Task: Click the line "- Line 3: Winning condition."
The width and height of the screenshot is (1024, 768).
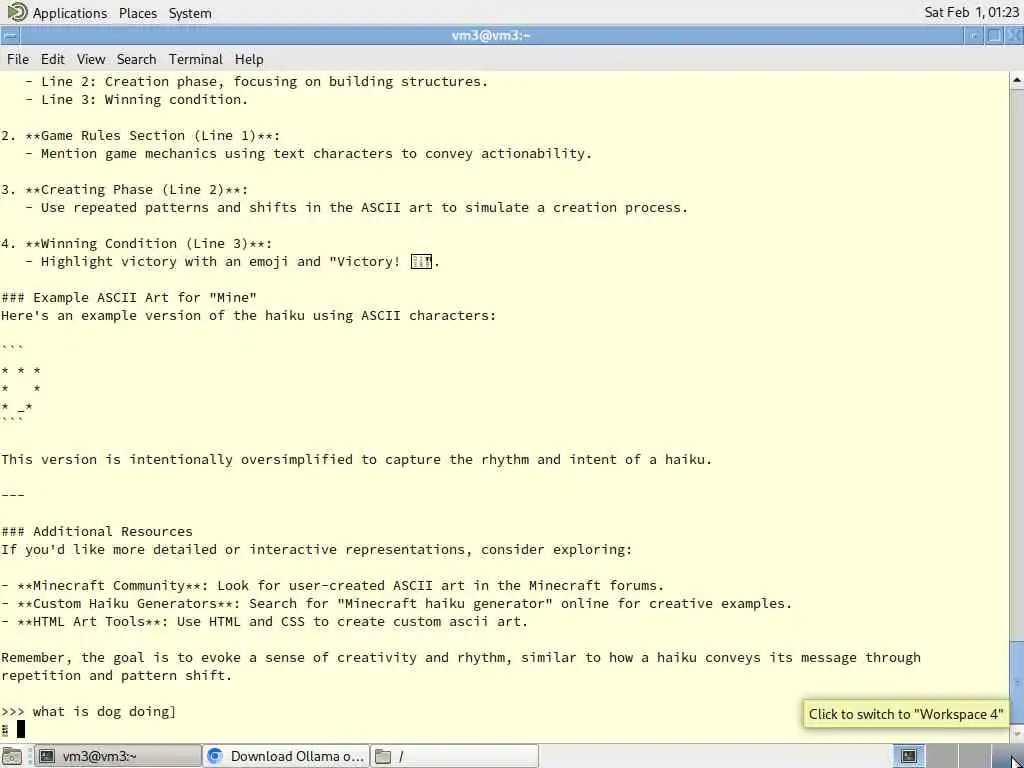Action: [x=136, y=100]
